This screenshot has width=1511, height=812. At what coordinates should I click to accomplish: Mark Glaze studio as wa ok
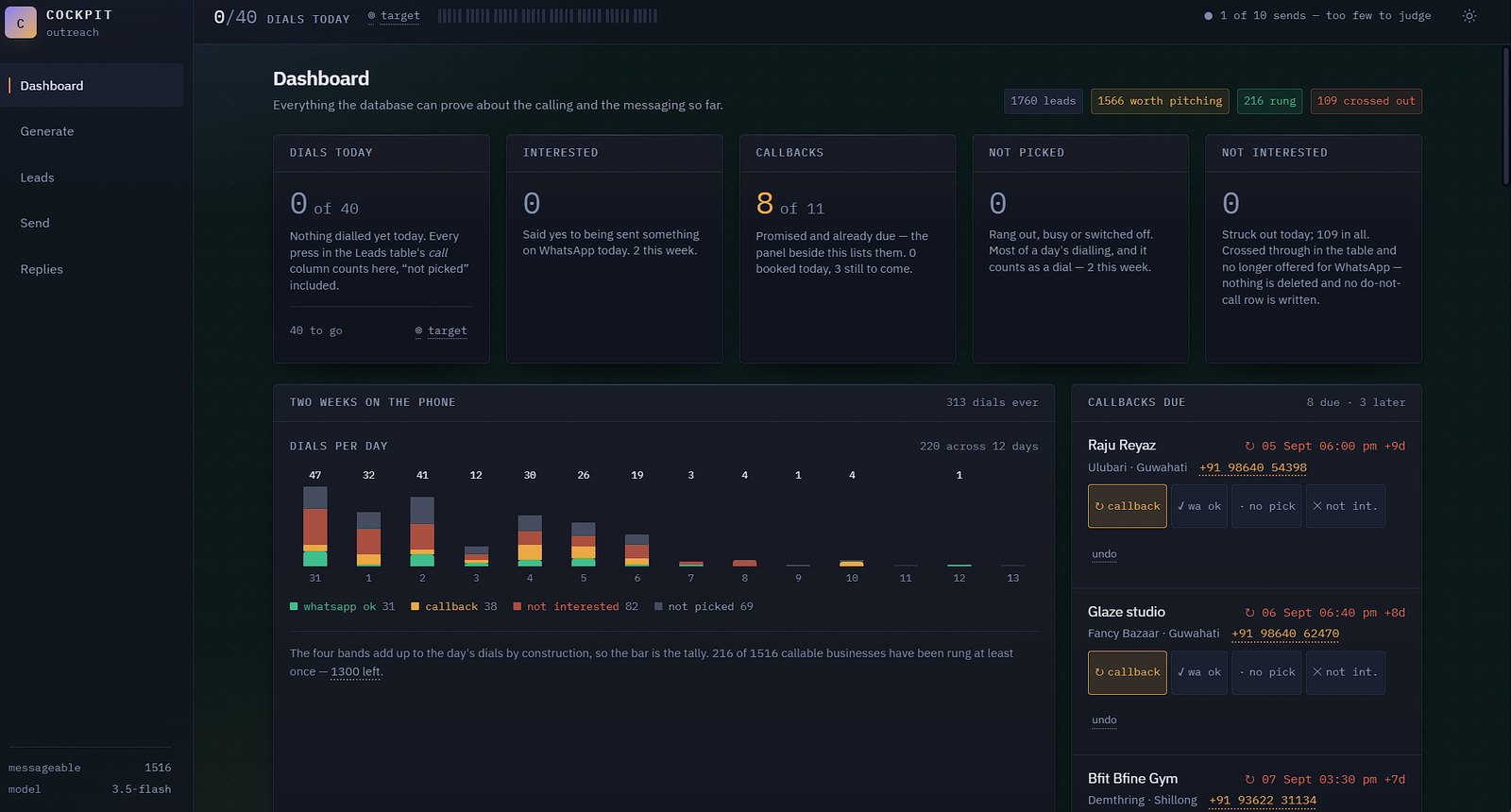(1199, 672)
